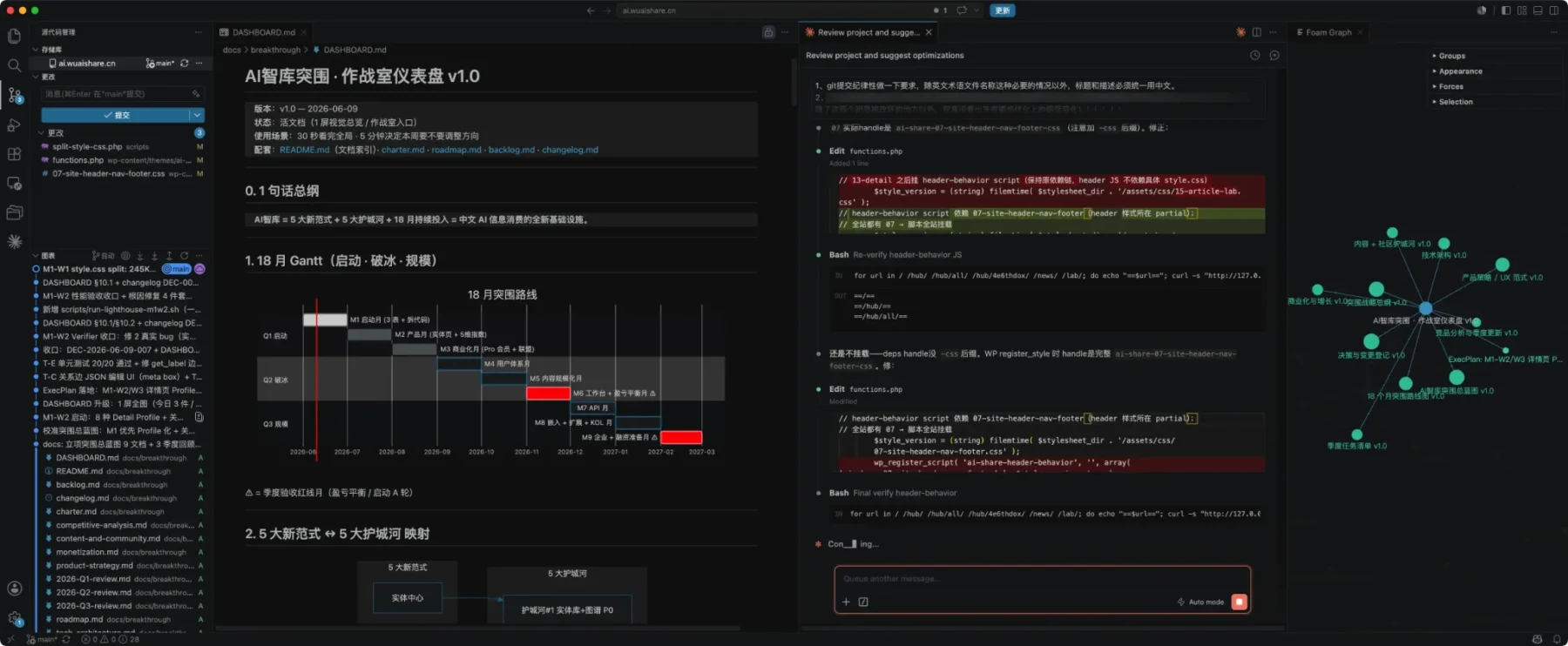
Task: Click the 提交 commit button
Action: click(x=115, y=115)
